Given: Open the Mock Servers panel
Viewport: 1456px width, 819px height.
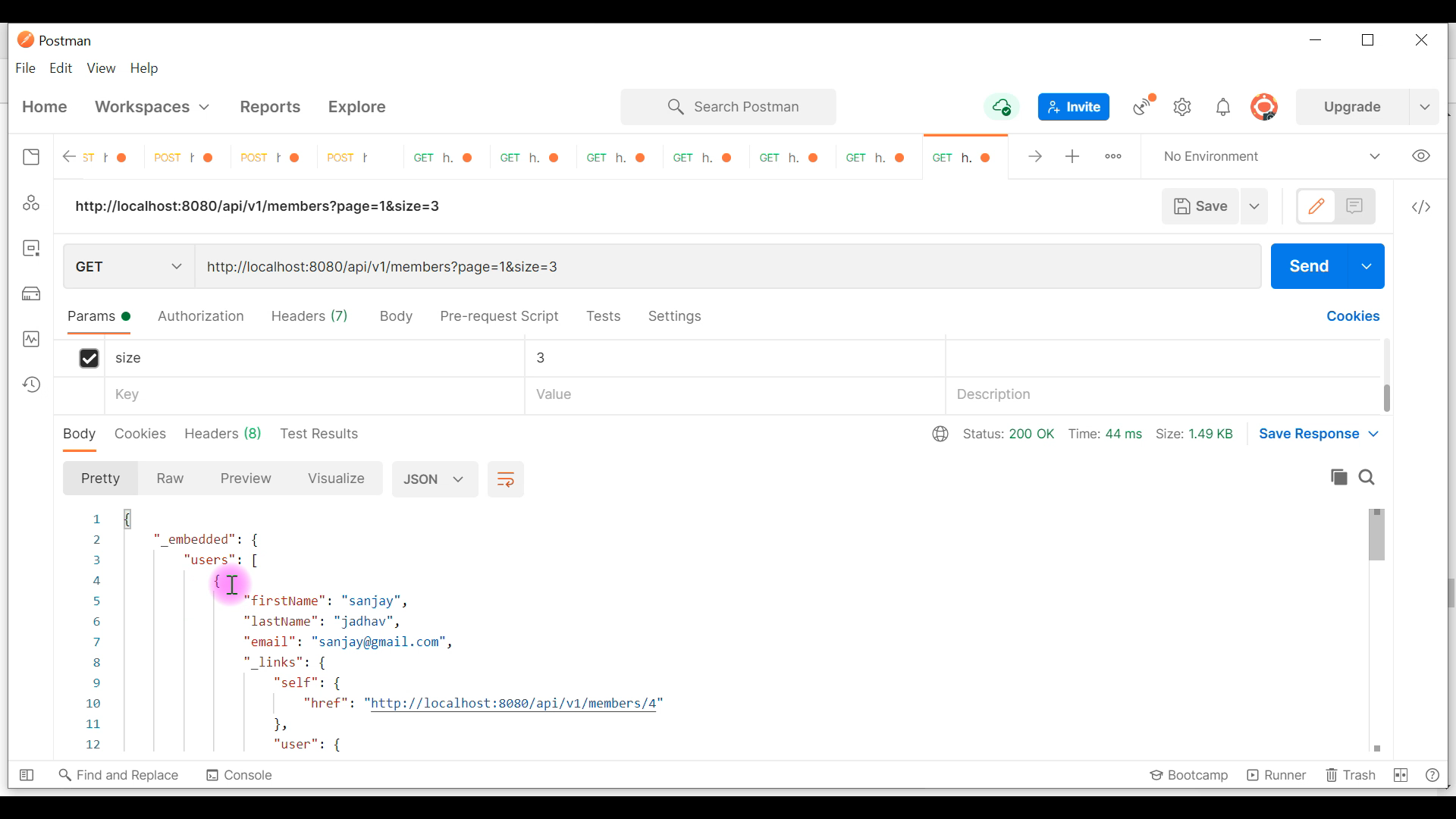Looking at the screenshot, I should [x=31, y=293].
